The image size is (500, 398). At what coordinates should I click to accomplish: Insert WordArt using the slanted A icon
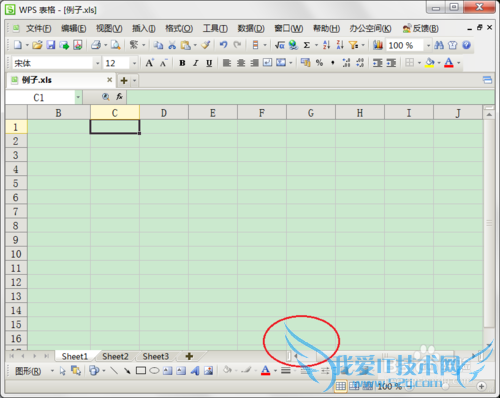point(195,371)
